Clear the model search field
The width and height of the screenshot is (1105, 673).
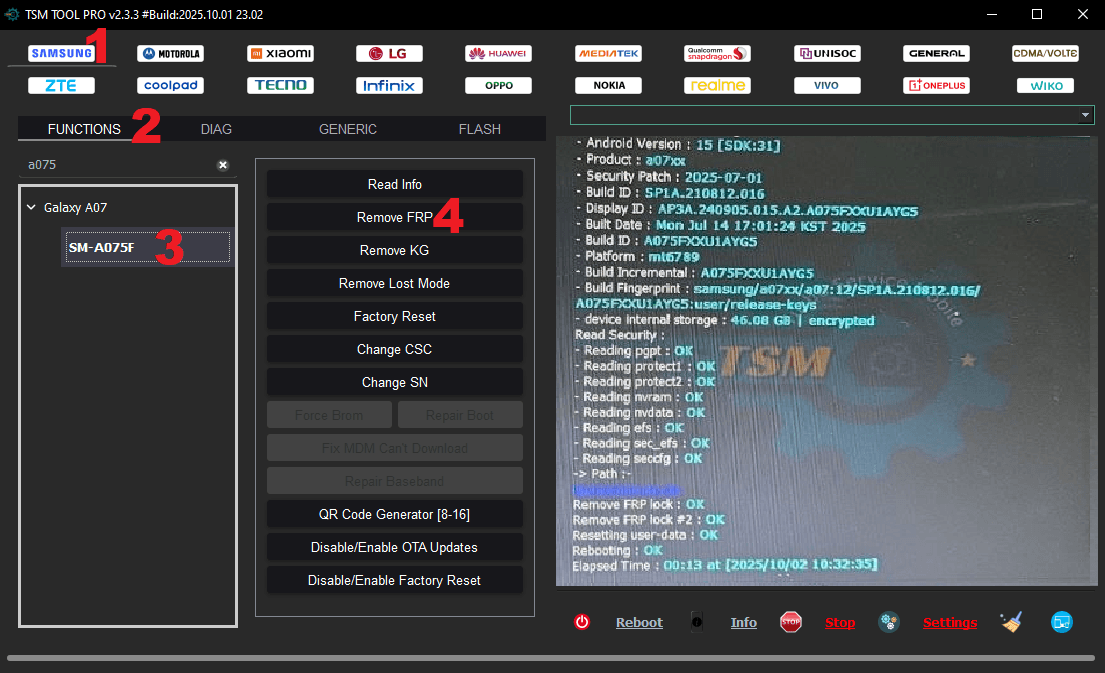tap(223, 164)
